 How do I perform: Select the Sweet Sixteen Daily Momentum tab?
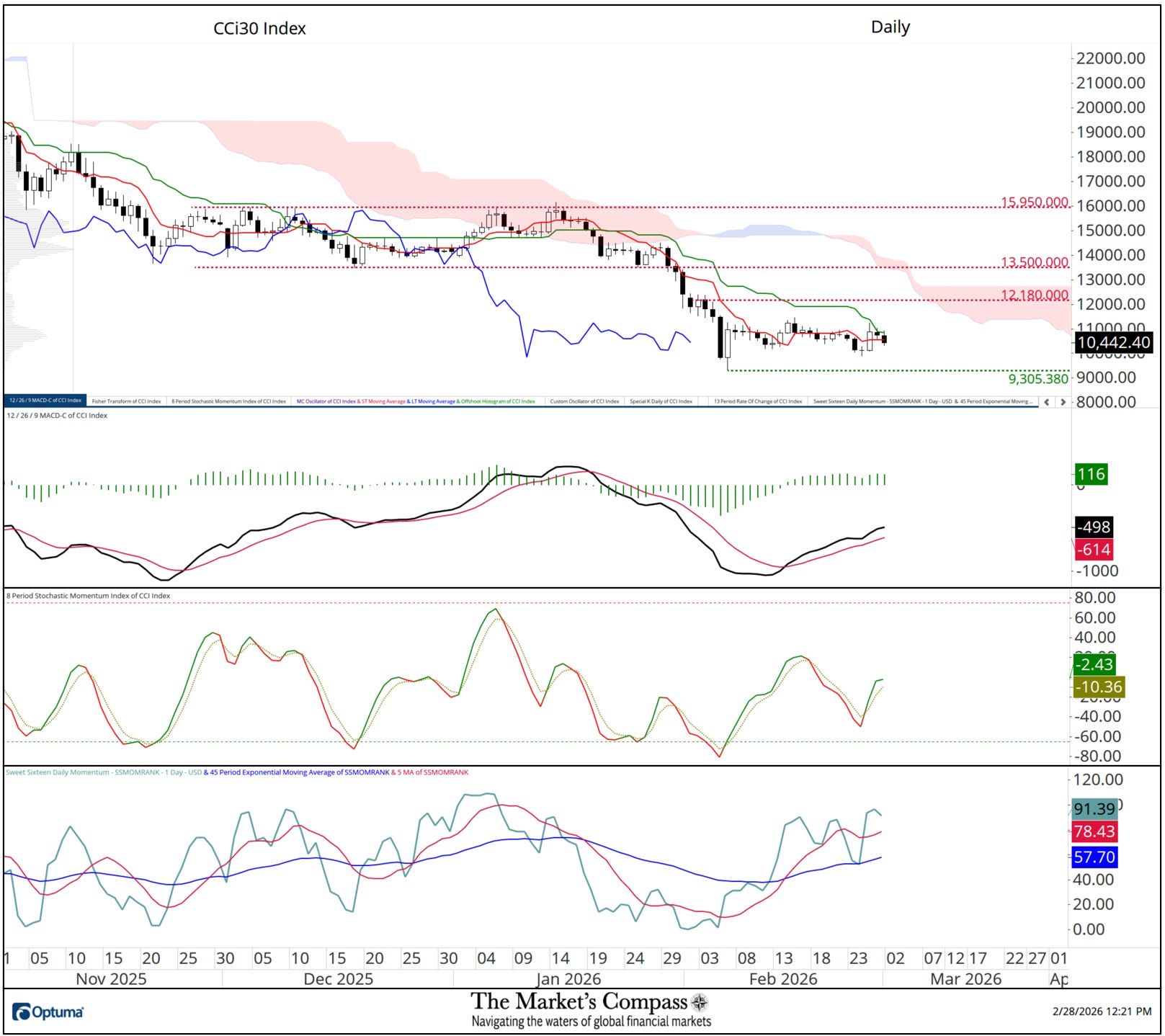pyautogui.click(x=921, y=401)
